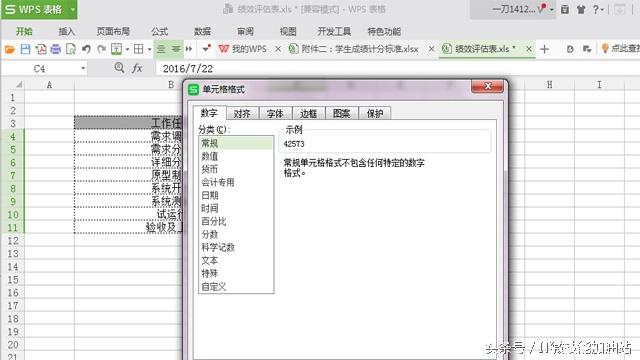Open the 视图 ribbon tab
The height and width of the screenshot is (360, 640).
pos(288,31)
